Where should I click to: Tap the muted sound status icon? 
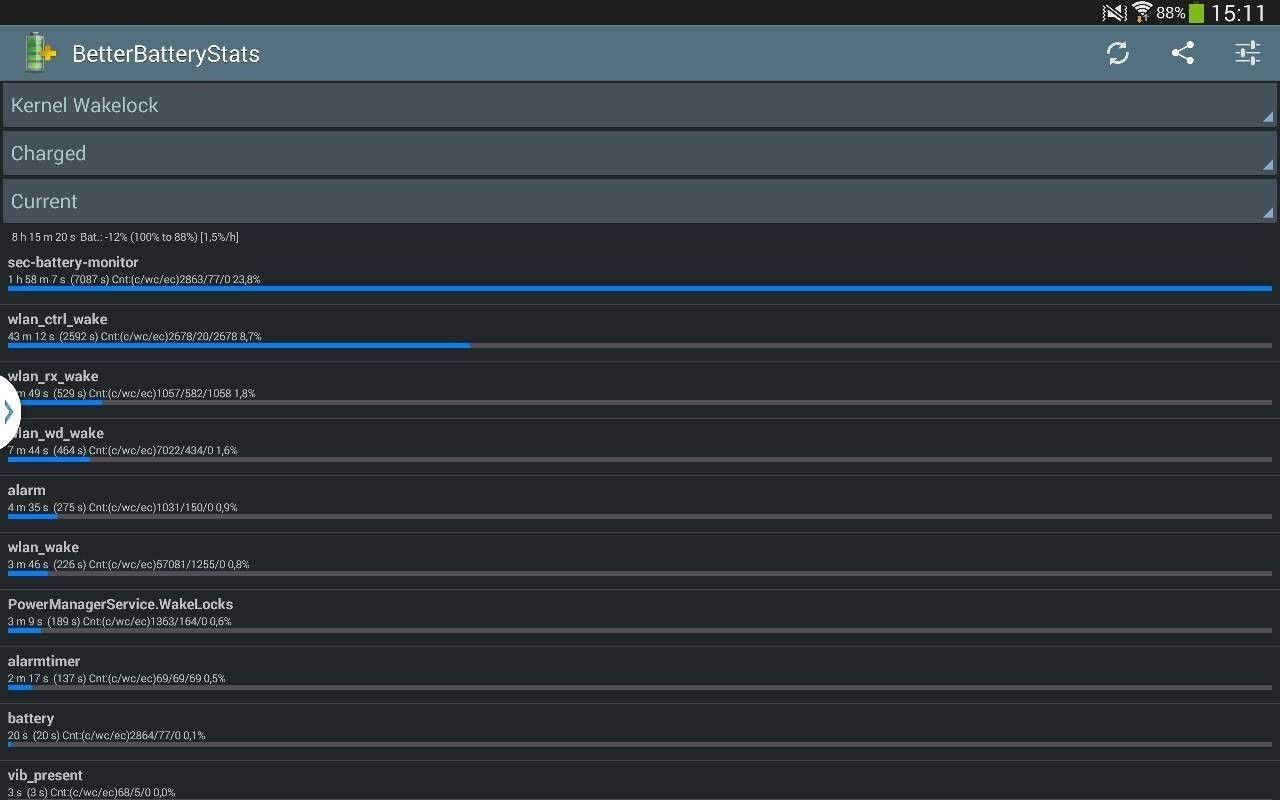coord(1114,13)
